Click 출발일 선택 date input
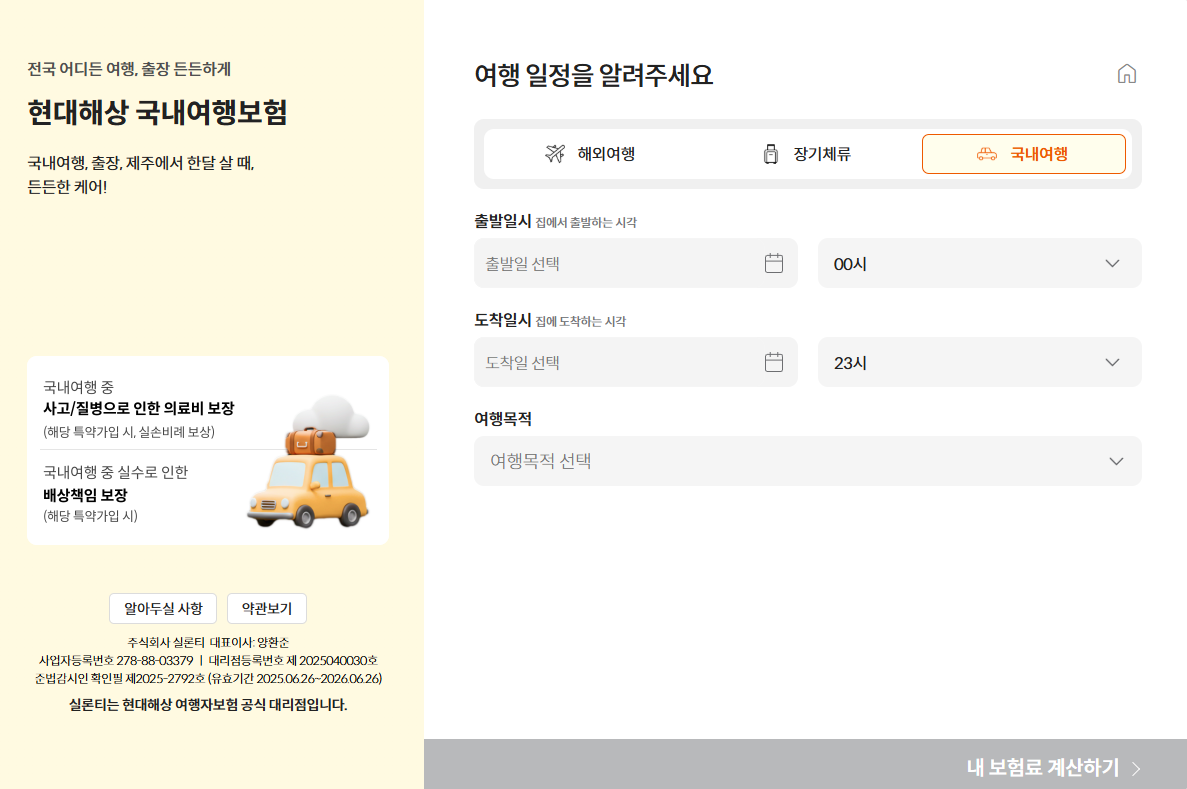This screenshot has width=1187, height=789. pos(636,263)
